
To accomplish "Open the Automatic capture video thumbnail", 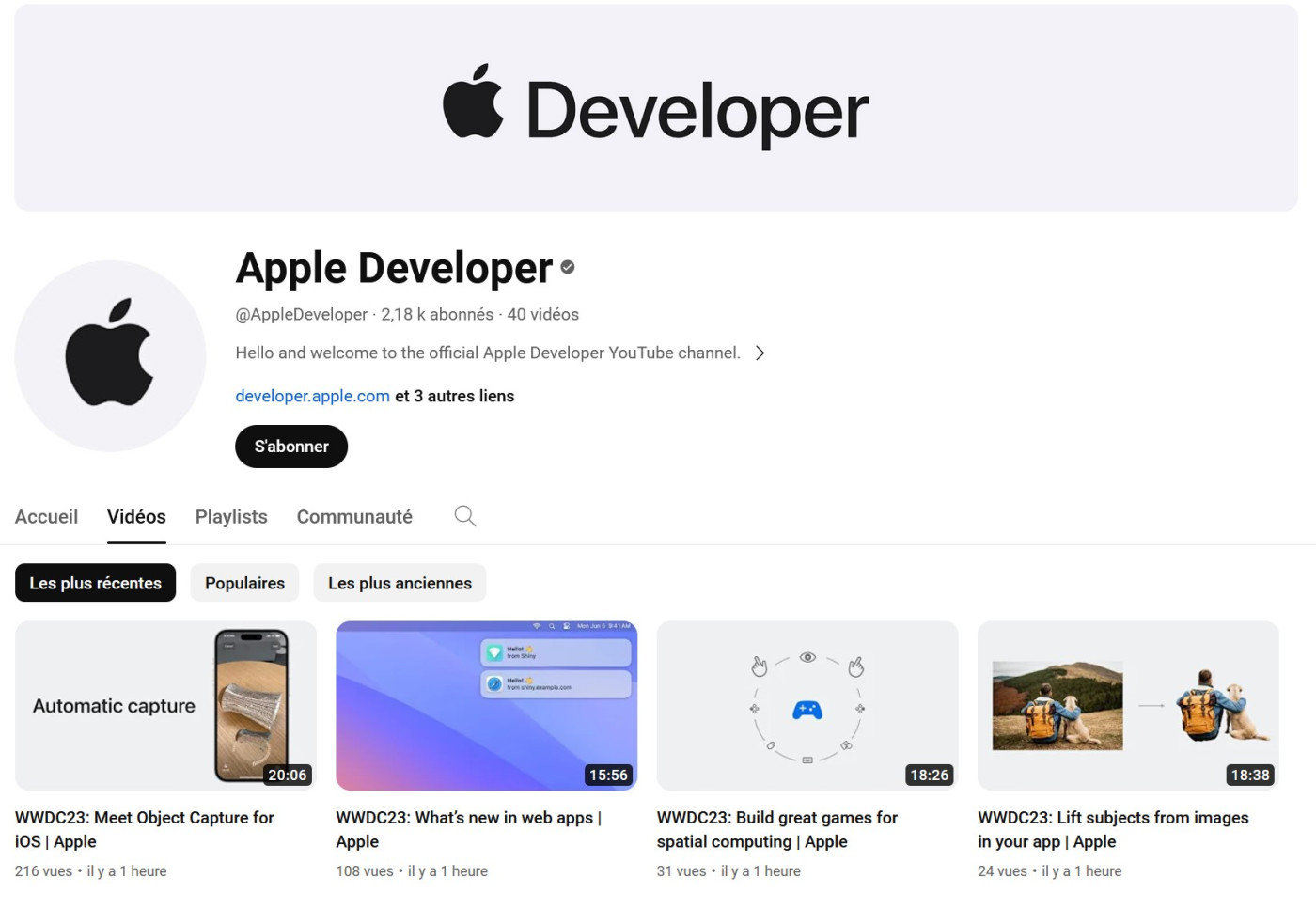I will tap(165, 705).
